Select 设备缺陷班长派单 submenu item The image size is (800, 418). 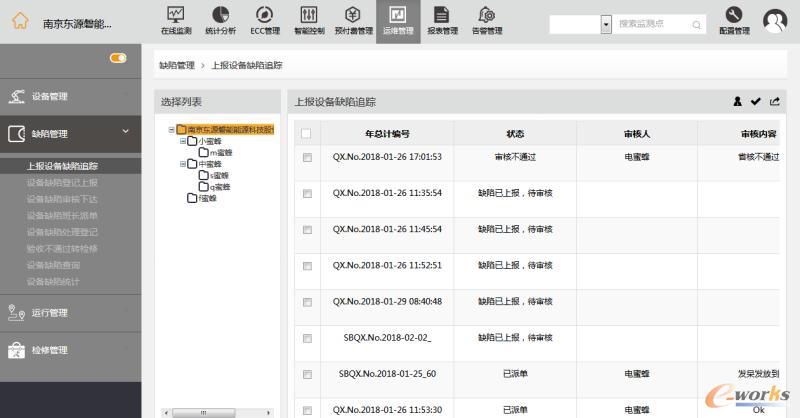(x=62, y=215)
